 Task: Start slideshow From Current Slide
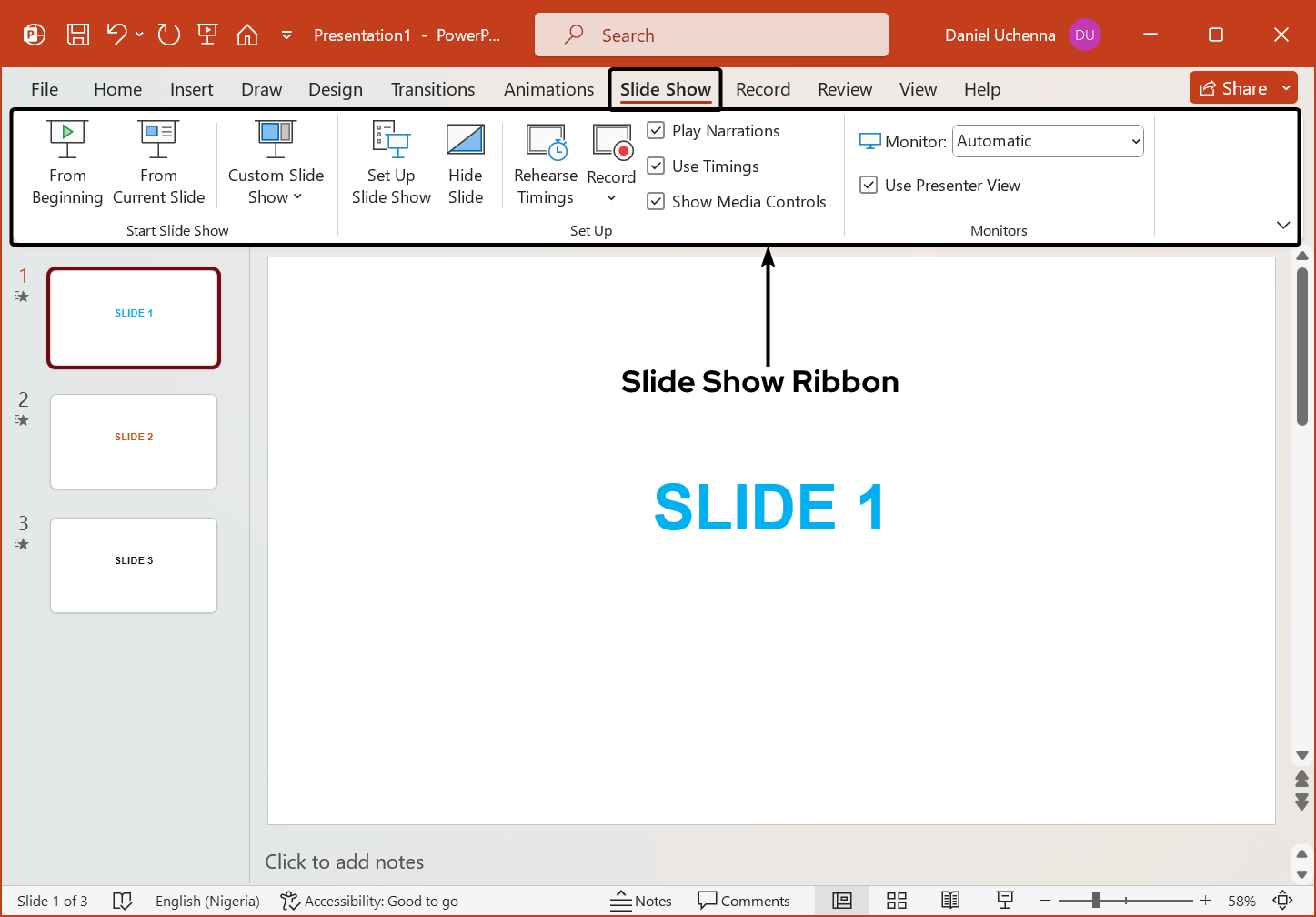(x=158, y=164)
